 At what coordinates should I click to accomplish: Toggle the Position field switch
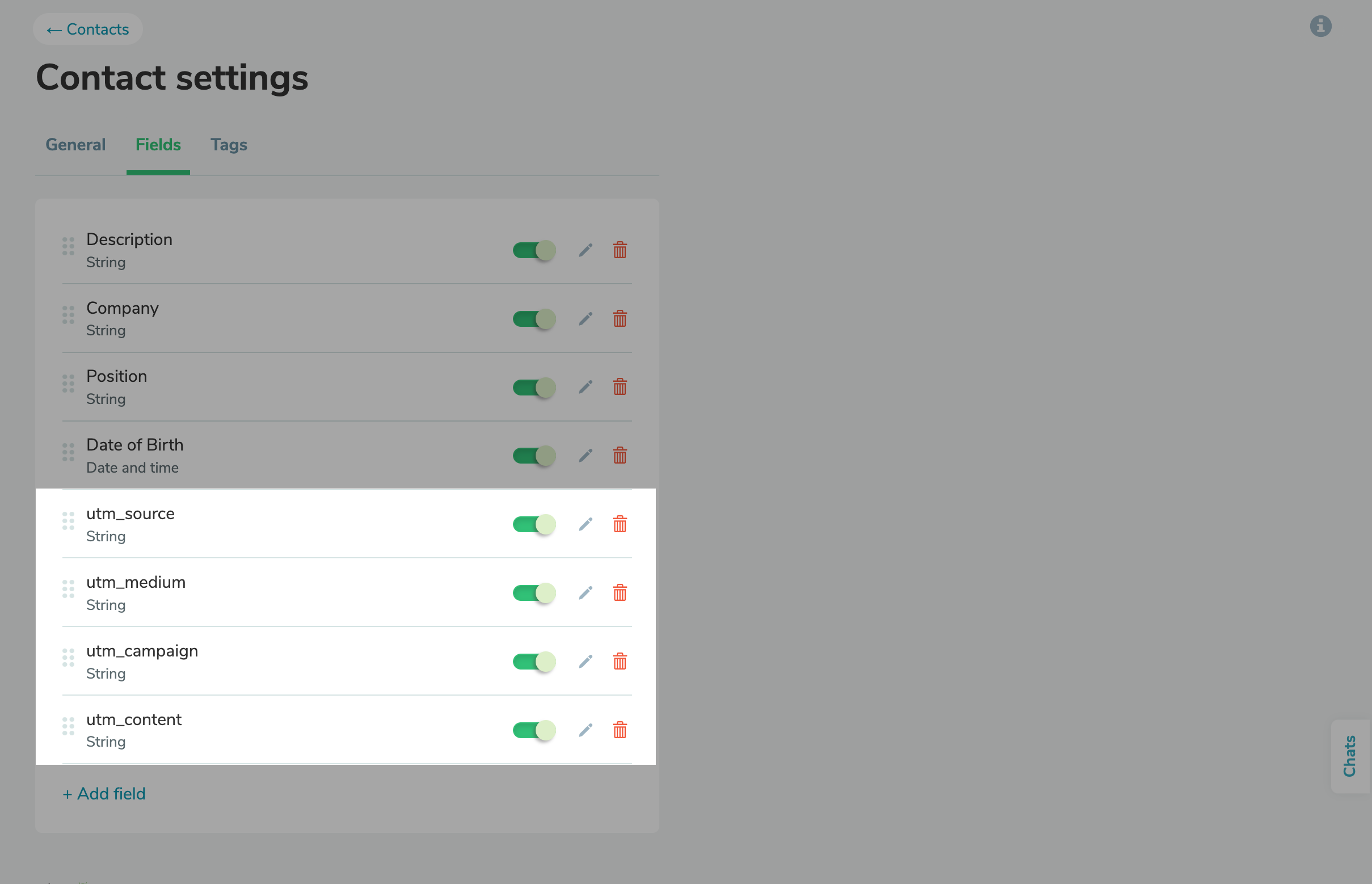point(533,387)
